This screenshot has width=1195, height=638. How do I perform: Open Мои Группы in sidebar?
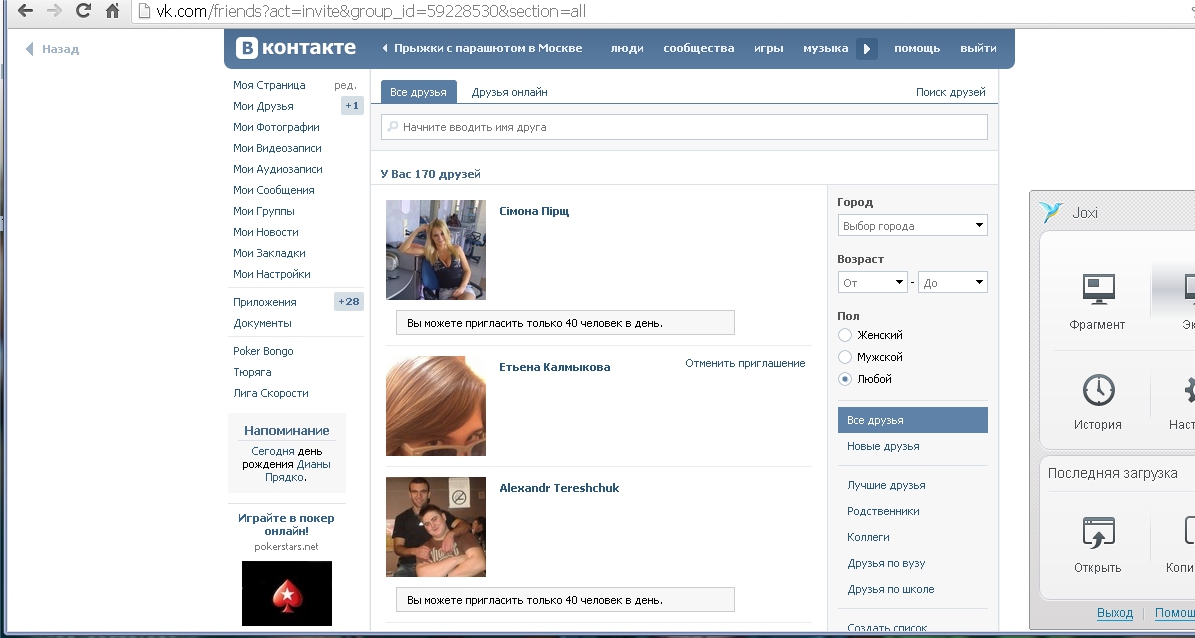coord(264,210)
